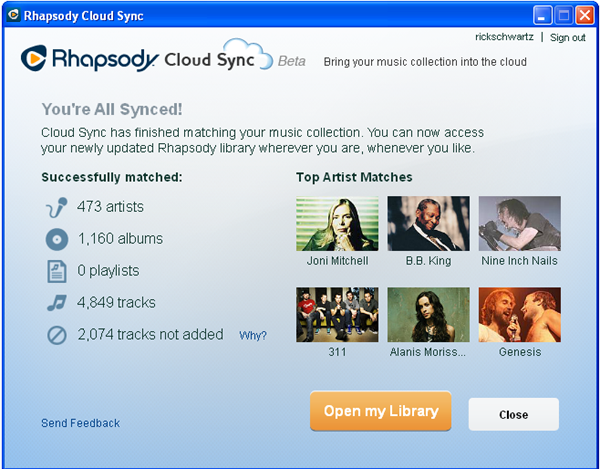600x469 pixels.
Task: Click the Rhapsody logo icon
Action: [x=35, y=59]
